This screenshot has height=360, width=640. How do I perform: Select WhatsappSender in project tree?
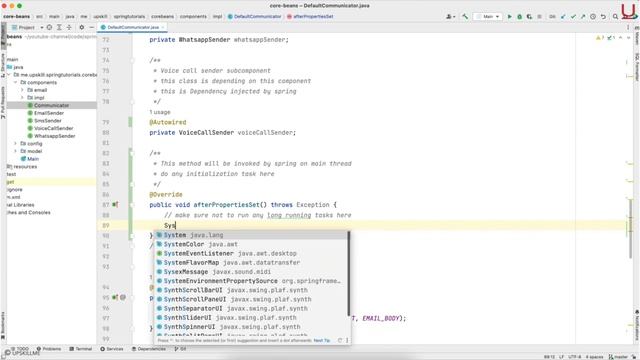coord(54,136)
